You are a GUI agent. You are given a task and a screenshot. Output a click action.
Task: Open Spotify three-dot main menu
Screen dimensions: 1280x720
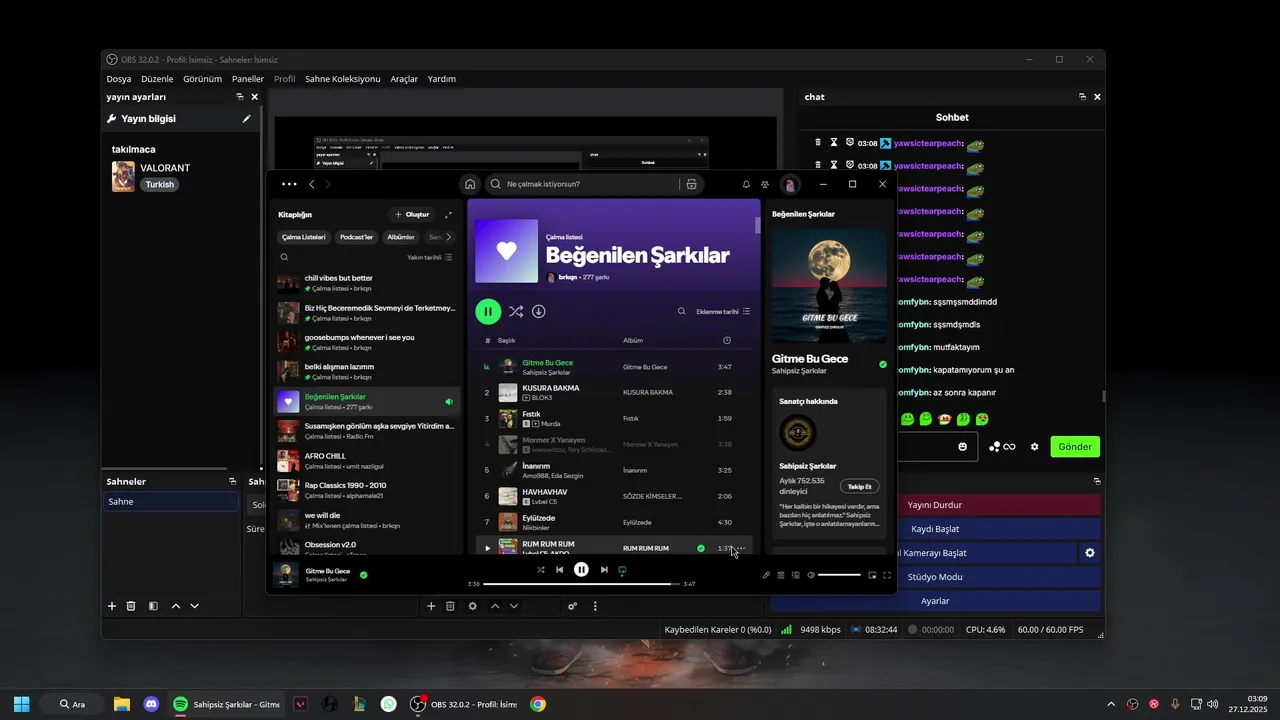289,184
